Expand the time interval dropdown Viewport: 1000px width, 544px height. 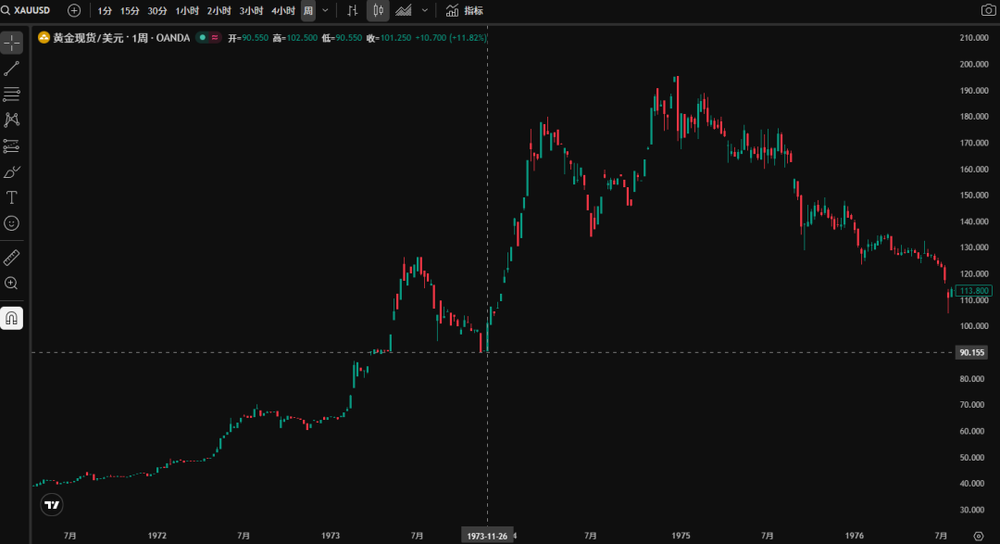point(325,10)
